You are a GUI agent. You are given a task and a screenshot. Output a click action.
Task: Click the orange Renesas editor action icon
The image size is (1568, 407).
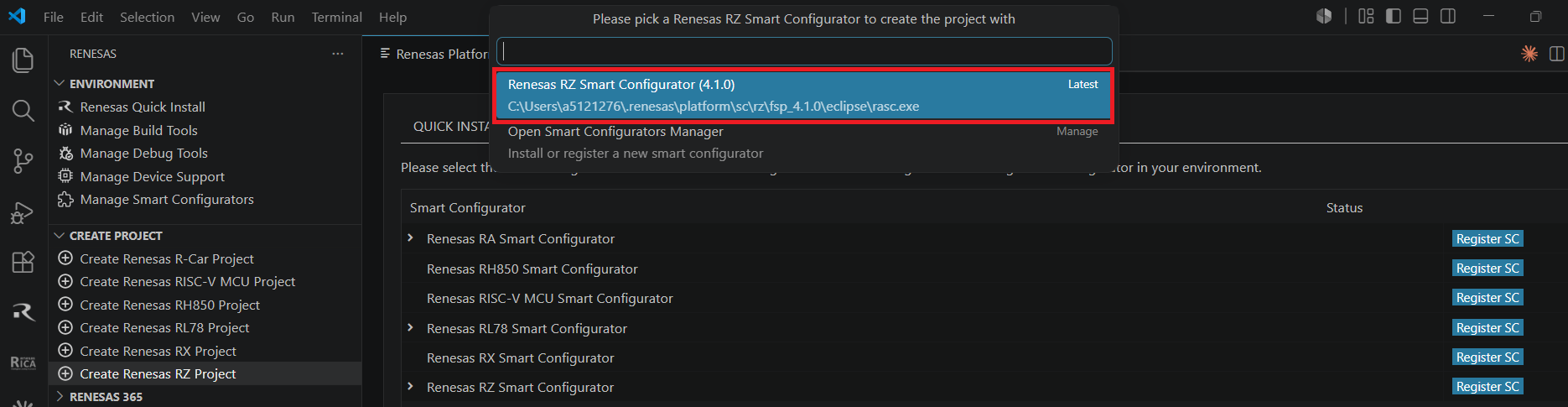1529,54
